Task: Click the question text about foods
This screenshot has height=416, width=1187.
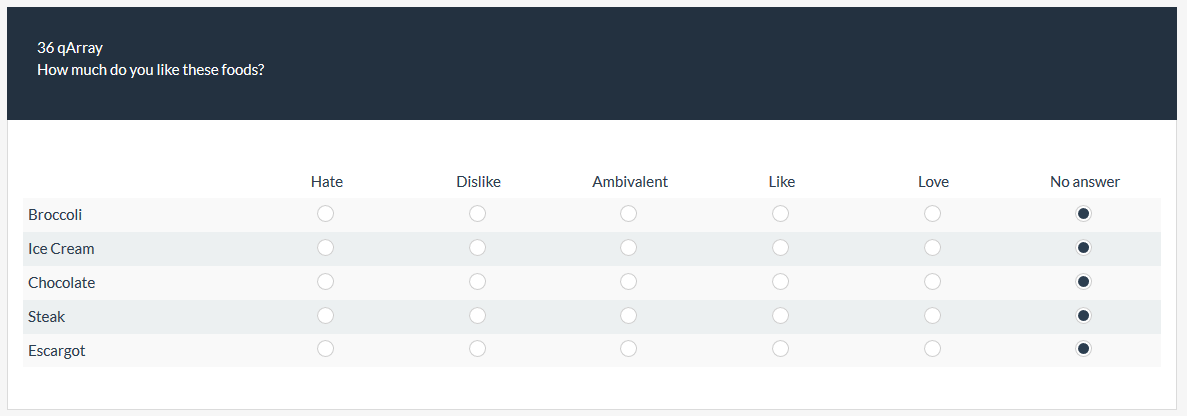Action: pos(150,71)
